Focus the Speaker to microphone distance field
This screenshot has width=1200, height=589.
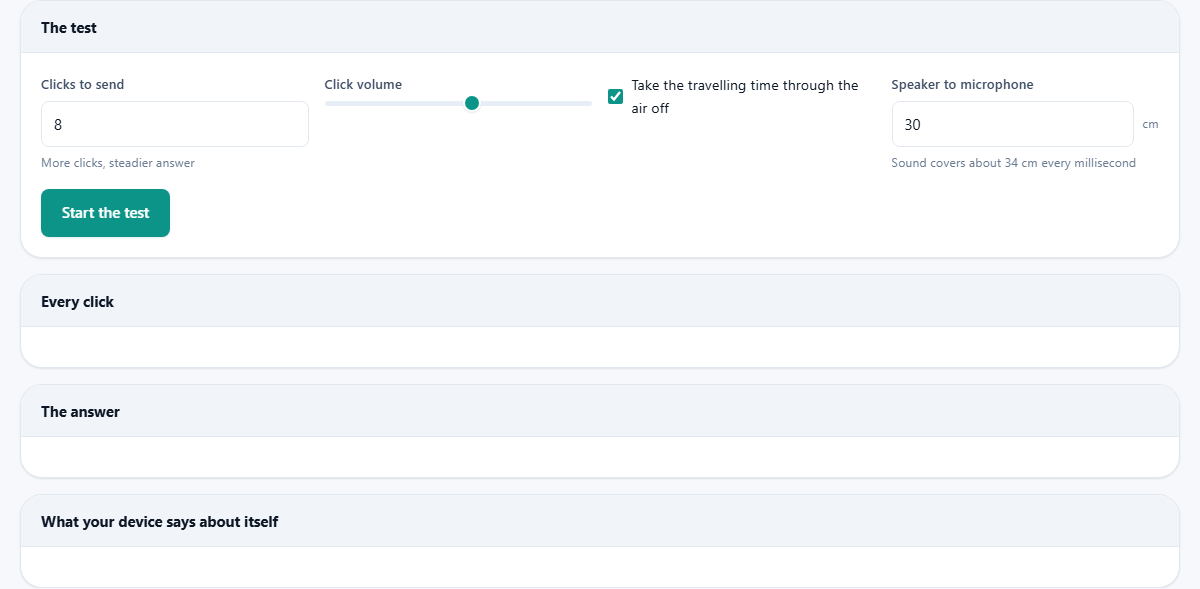pyautogui.click(x=1013, y=124)
